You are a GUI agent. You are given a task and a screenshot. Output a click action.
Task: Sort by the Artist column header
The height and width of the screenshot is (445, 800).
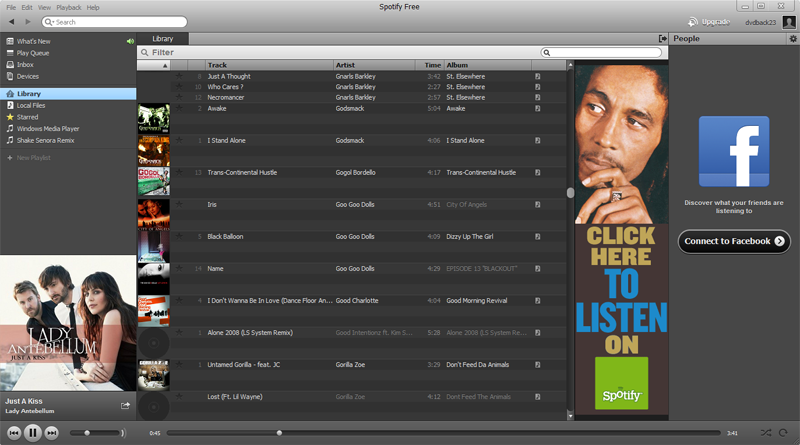click(374, 65)
